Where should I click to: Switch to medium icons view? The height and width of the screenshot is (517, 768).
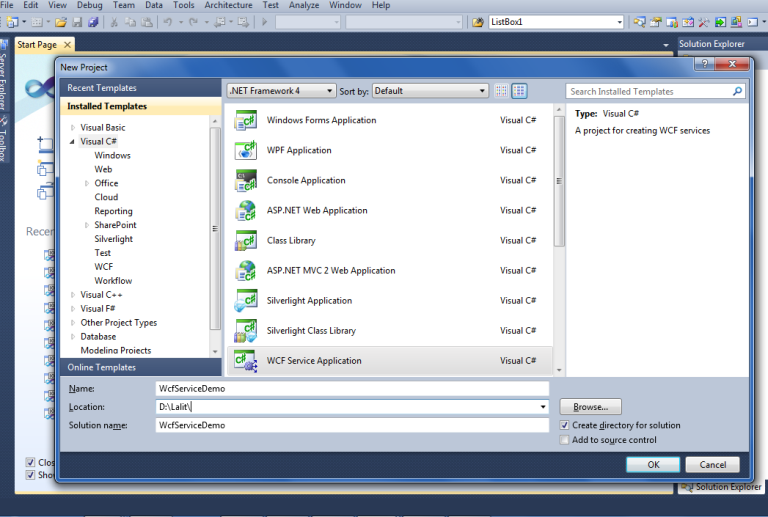tap(519, 91)
